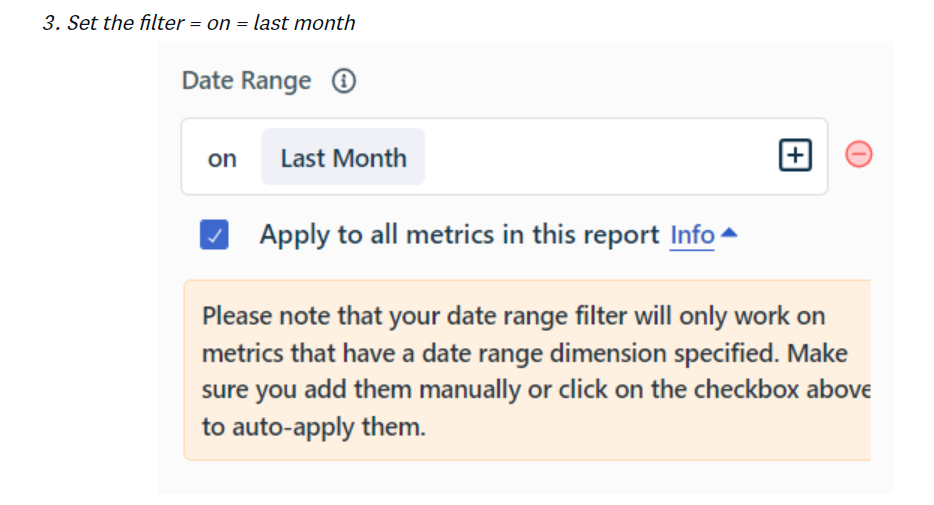934x505 pixels.
Task: Click the info icon beside Date Range
Action: click(x=344, y=80)
